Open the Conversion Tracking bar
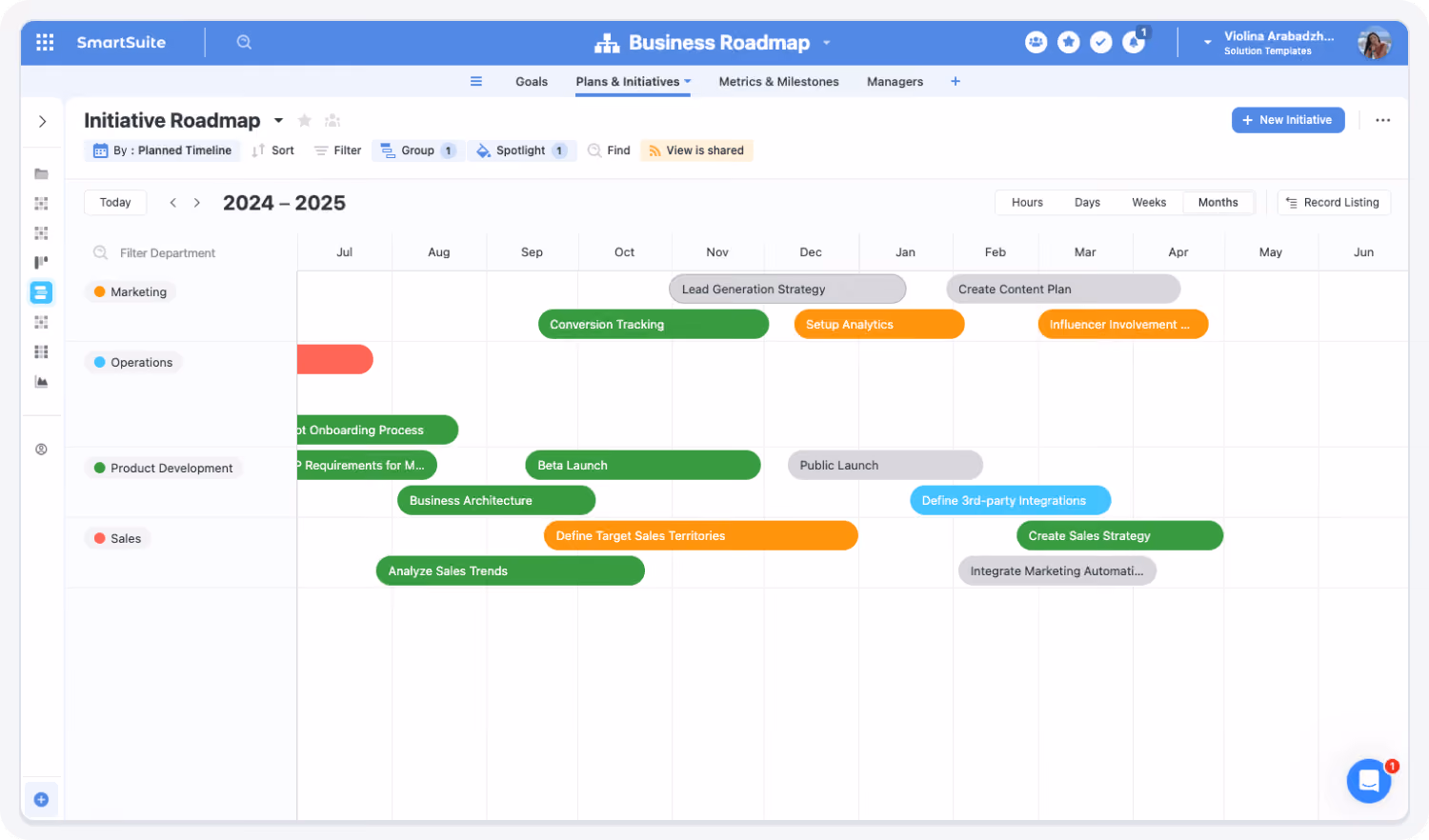Screen dimensions: 1429x840 coord(654,324)
